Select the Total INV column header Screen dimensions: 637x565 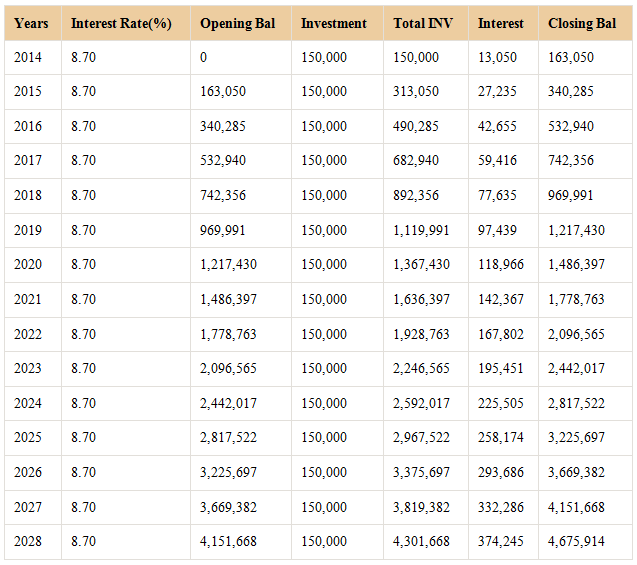(x=423, y=23)
